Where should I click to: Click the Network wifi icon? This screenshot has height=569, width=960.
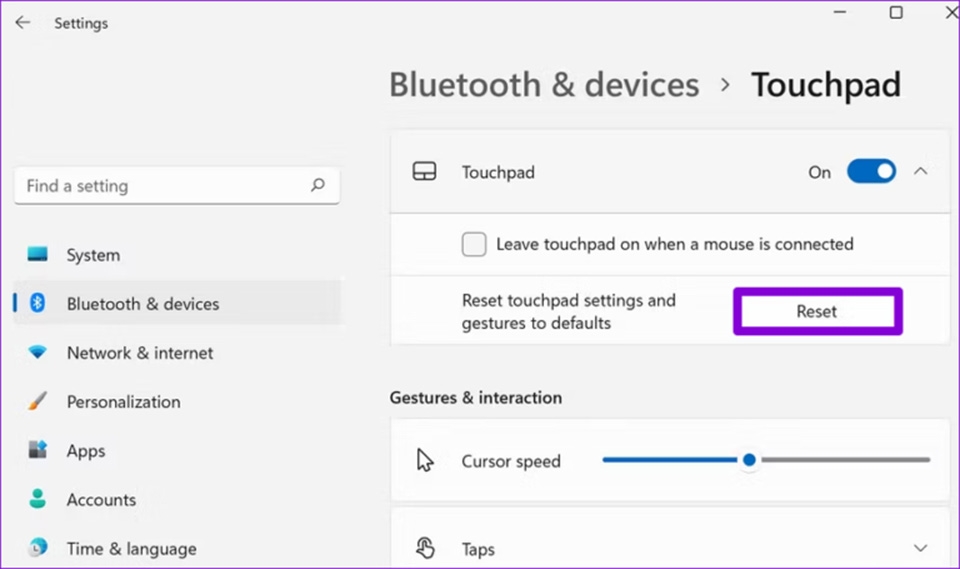click(x=37, y=352)
